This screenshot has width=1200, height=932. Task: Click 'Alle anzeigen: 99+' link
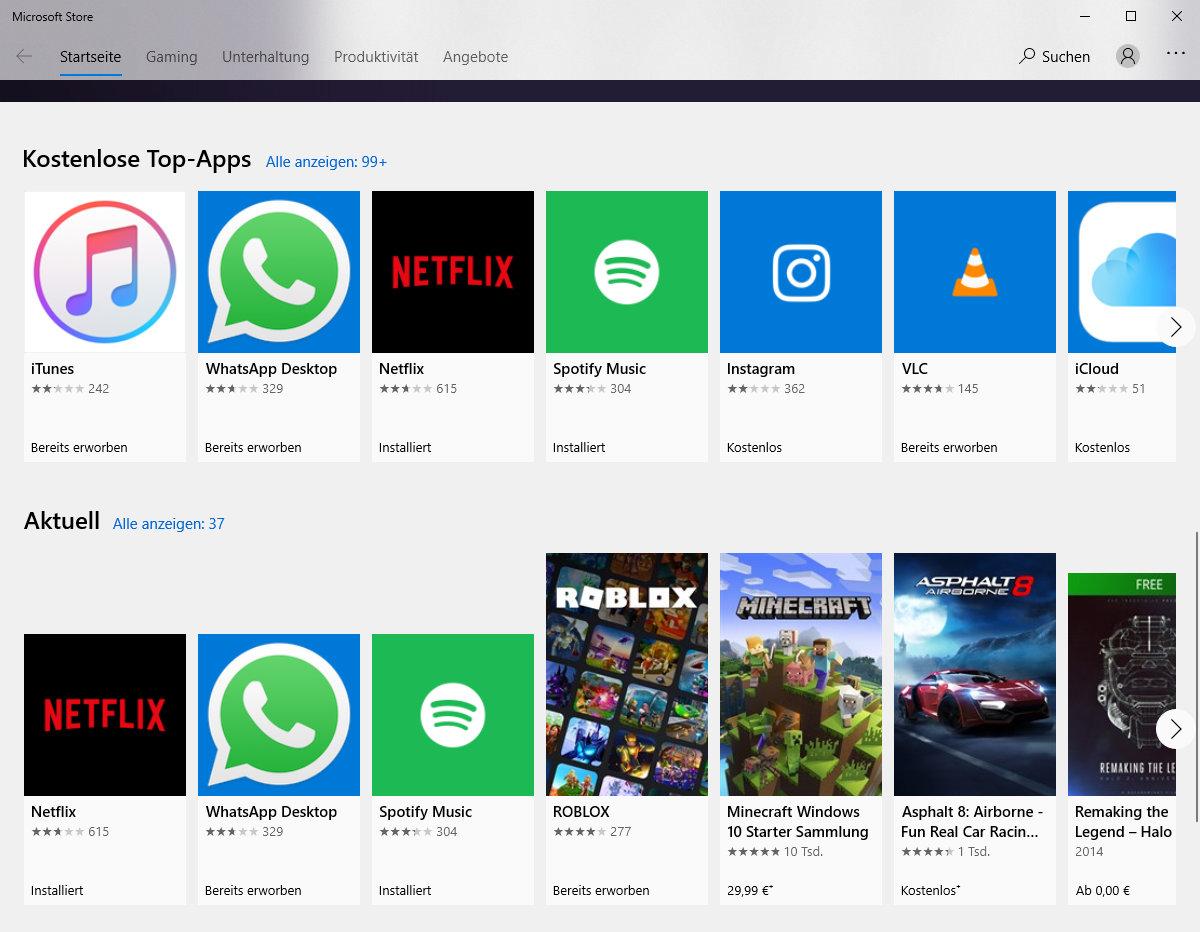(x=326, y=162)
